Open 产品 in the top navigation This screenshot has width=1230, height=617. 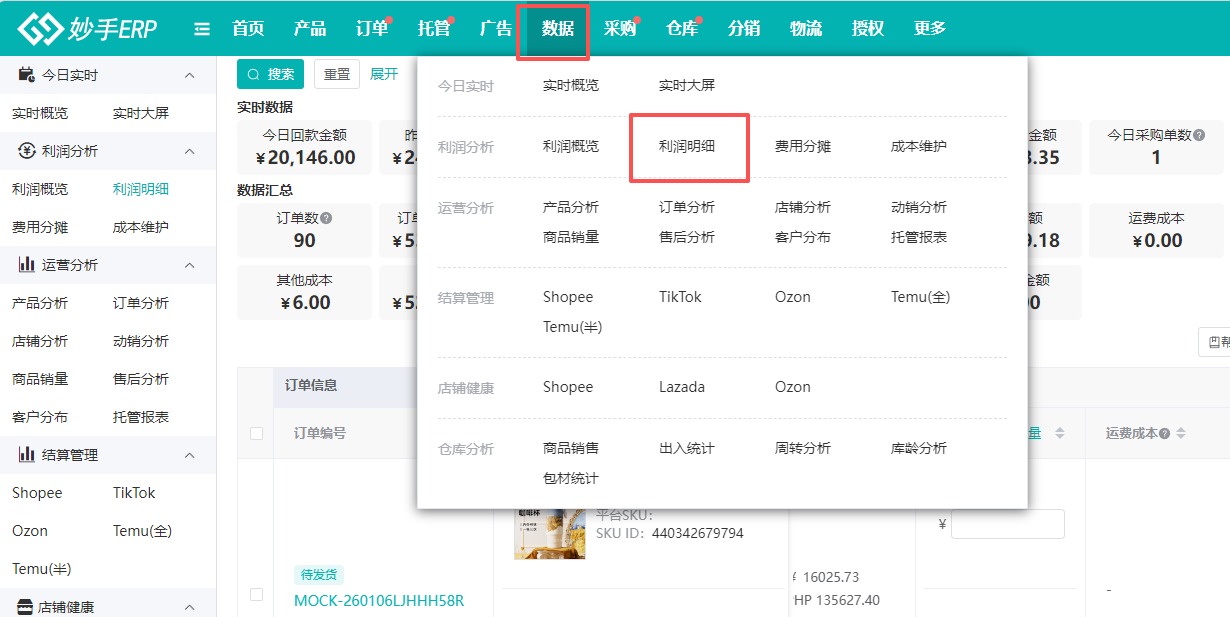pyautogui.click(x=310, y=29)
